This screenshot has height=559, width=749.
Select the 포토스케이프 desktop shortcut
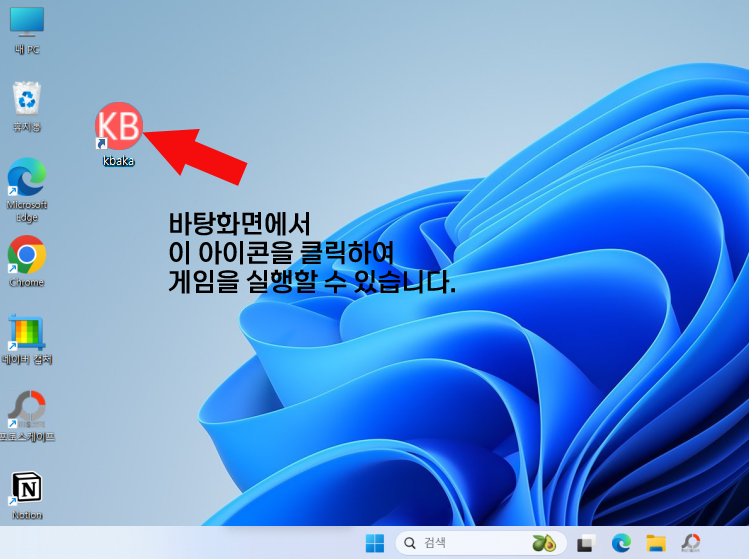[27, 408]
